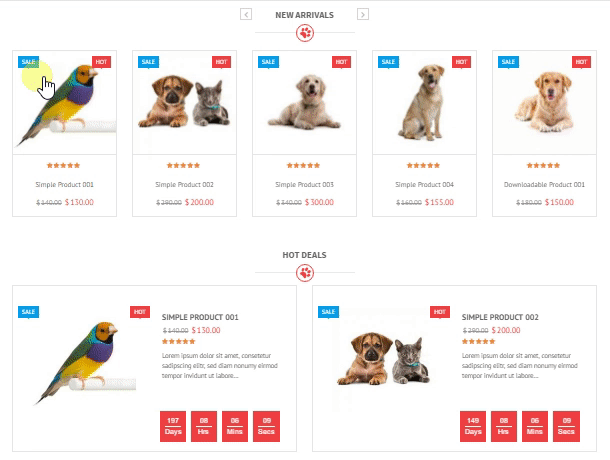This screenshot has height=460, width=610.
Task: Click the 197 Days countdown box
Action: click(x=173, y=426)
